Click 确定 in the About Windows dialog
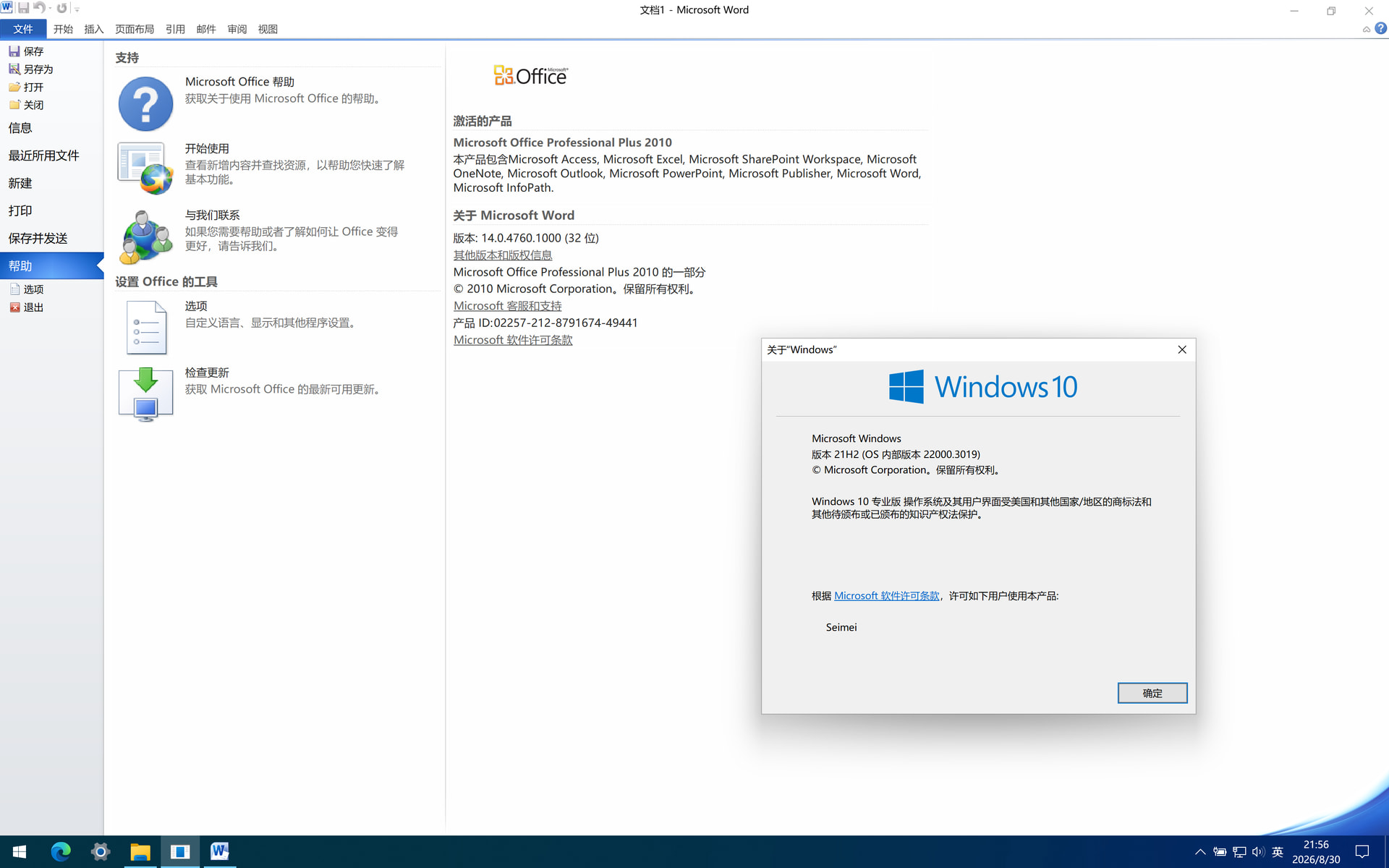This screenshot has width=1389, height=868. (x=1152, y=693)
